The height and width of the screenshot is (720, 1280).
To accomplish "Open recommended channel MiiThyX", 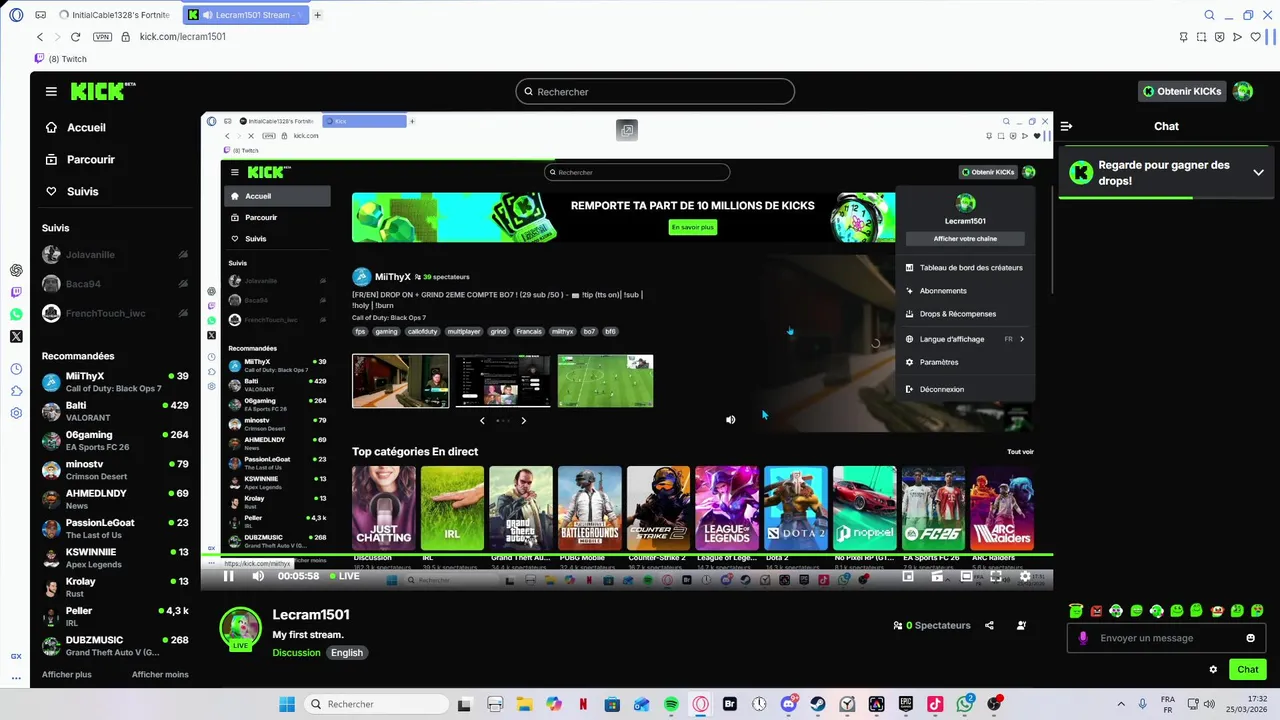I will (x=115, y=382).
